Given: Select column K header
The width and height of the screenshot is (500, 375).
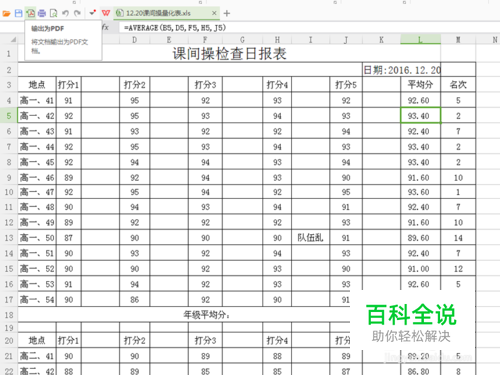Looking at the screenshot, I should click(x=381, y=40).
